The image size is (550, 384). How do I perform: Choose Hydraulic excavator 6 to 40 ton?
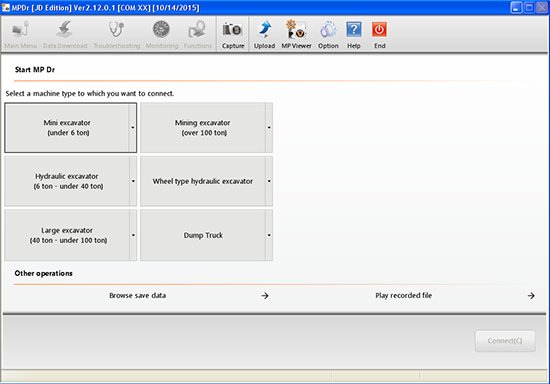point(67,181)
